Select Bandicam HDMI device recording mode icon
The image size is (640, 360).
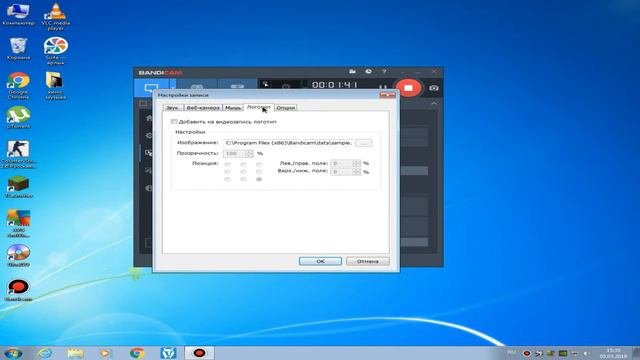237,87
